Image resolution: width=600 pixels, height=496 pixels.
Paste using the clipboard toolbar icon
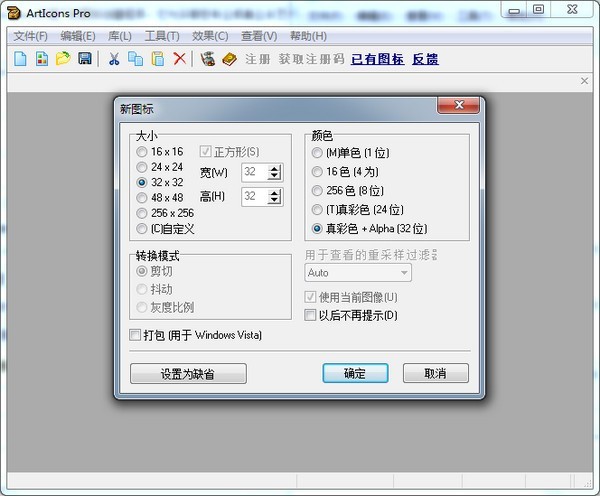point(158,59)
